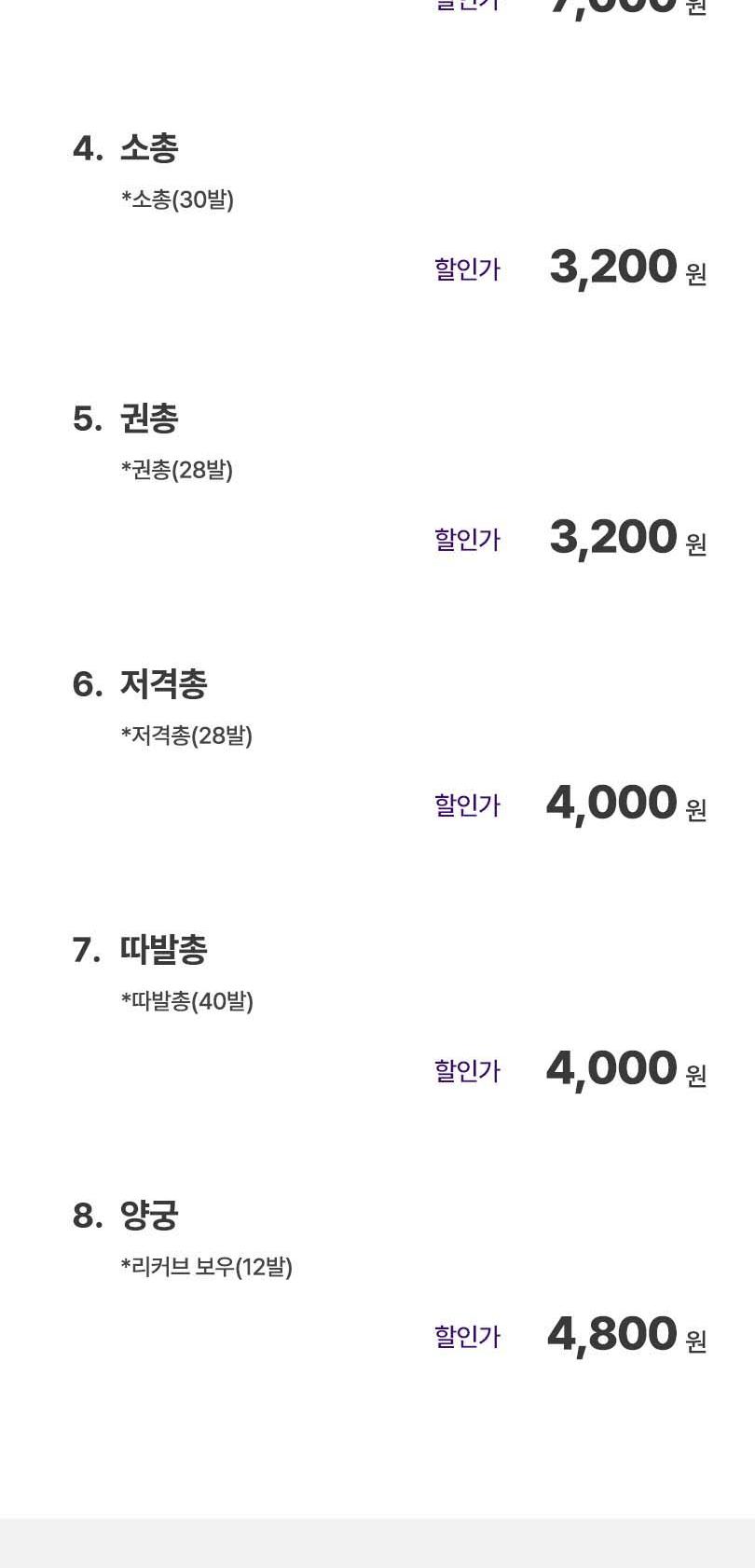
Task: Click the 할인가 label in the 저격총 row
Action: point(467,805)
